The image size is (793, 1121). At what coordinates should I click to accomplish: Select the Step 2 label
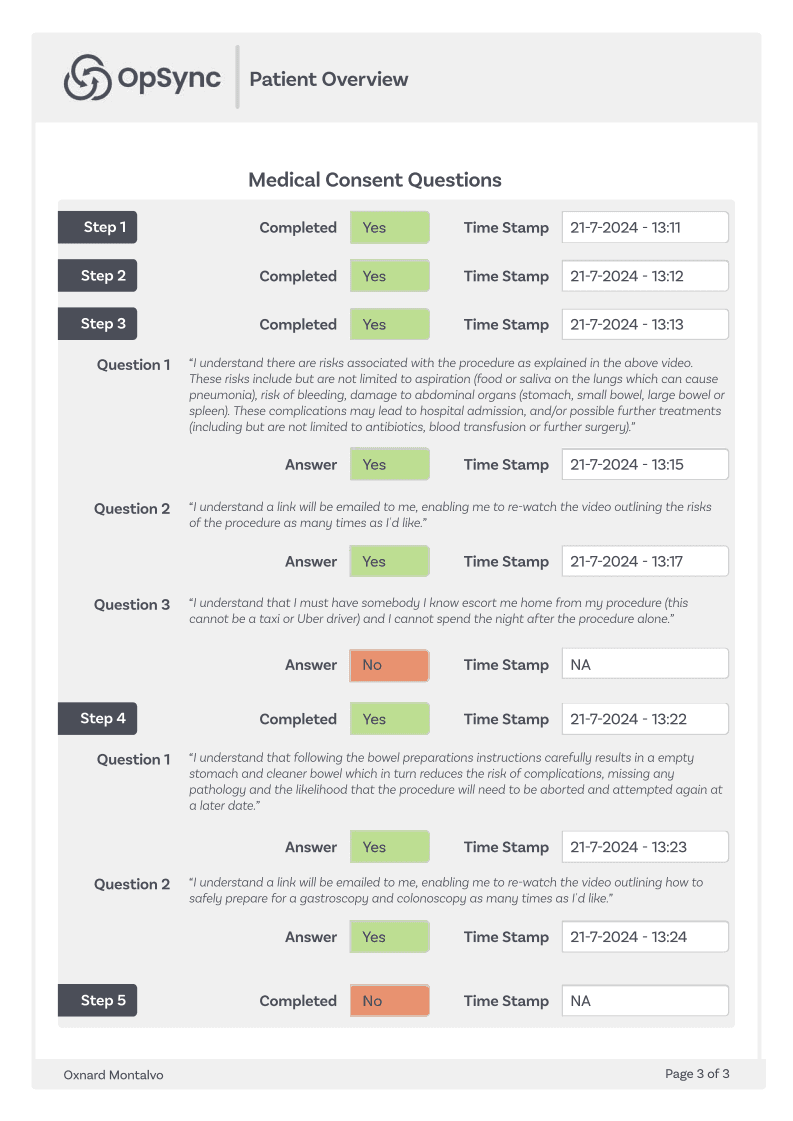[97, 276]
